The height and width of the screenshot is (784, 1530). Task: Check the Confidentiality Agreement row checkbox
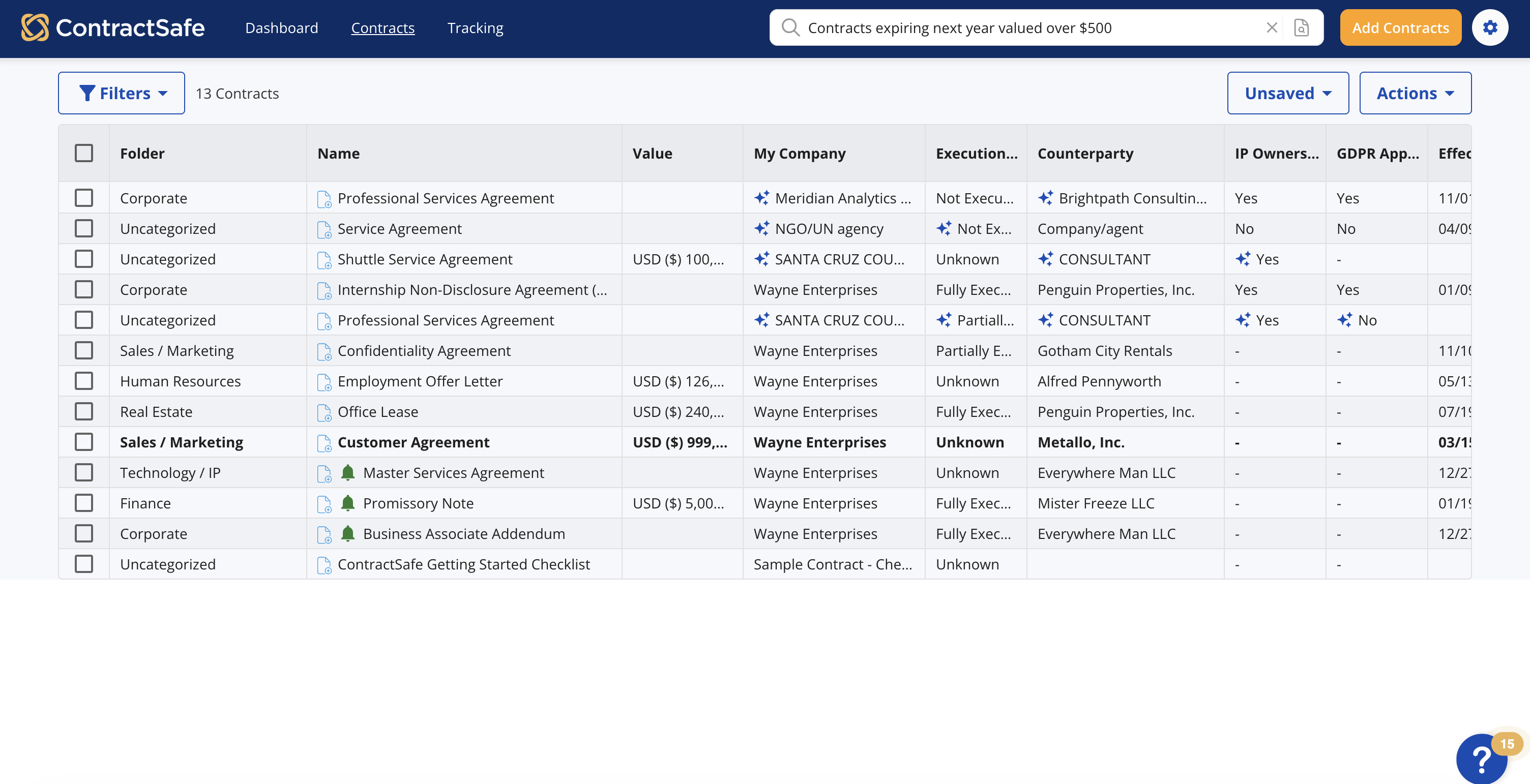pyautogui.click(x=84, y=351)
